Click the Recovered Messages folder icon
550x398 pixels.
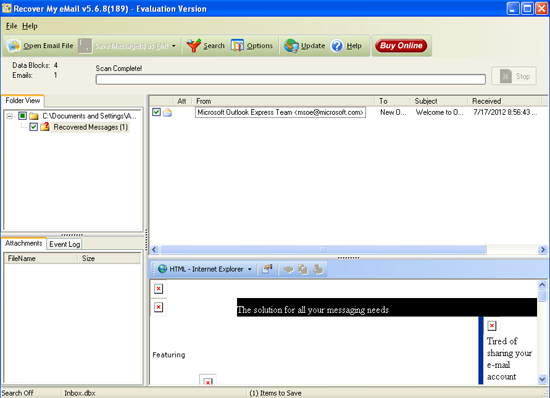45,127
